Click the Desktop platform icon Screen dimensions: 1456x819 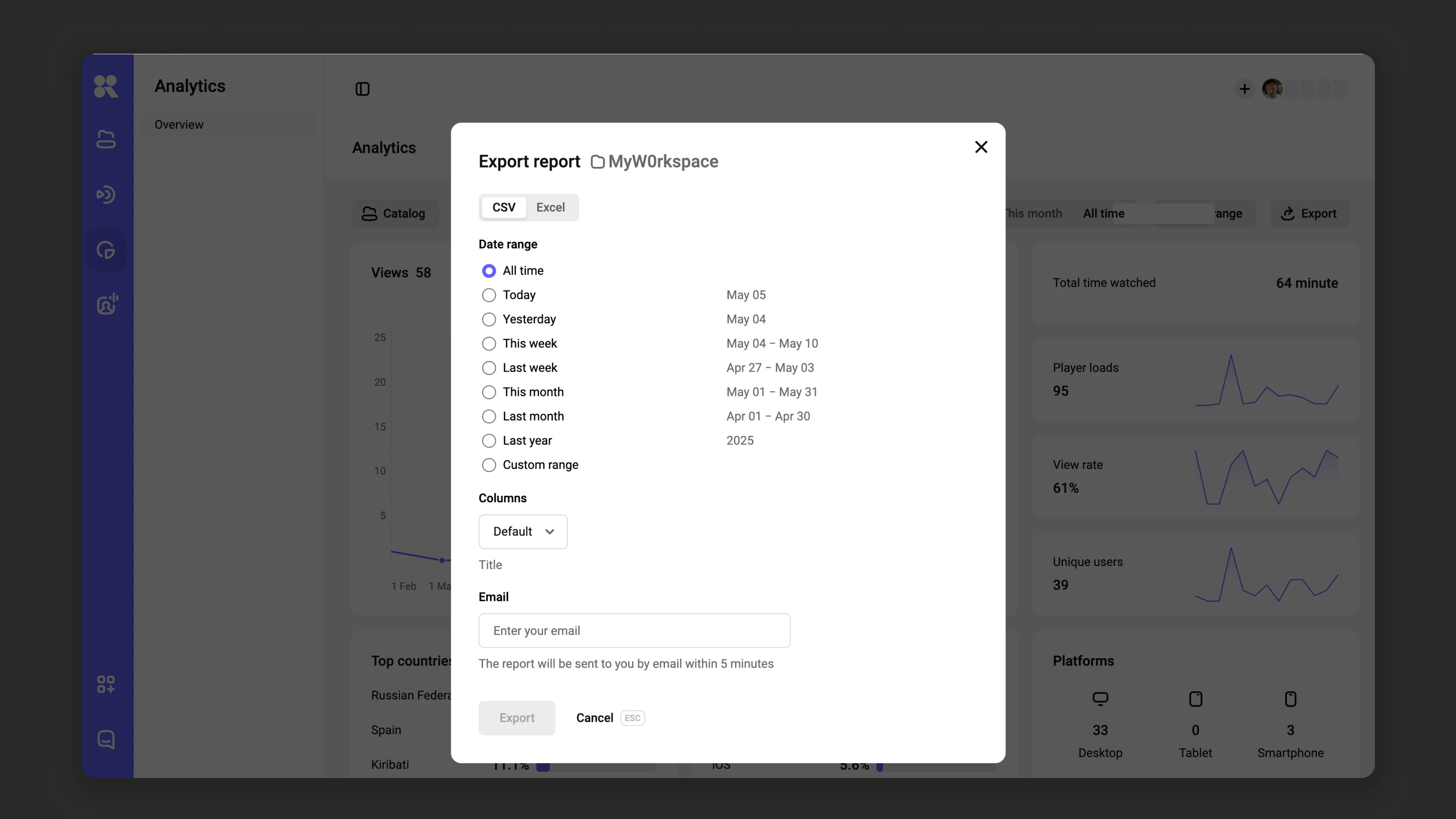(1100, 698)
